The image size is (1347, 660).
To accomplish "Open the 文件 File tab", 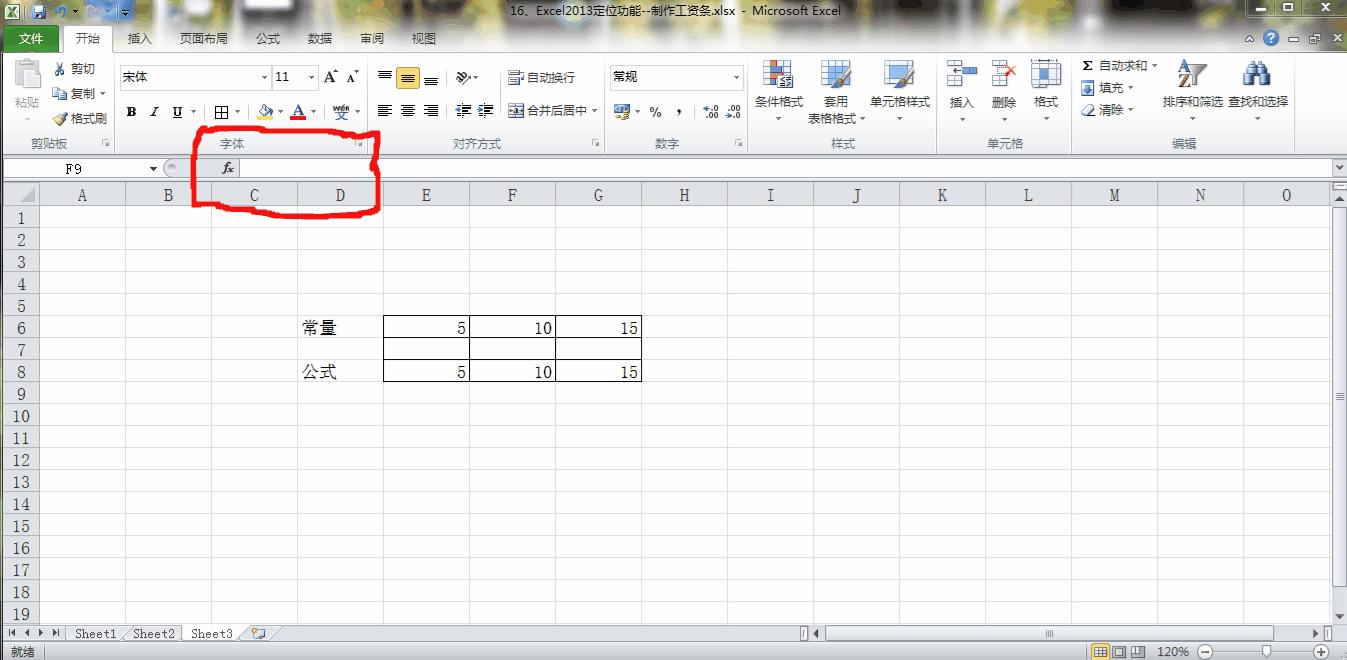I will (31, 39).
